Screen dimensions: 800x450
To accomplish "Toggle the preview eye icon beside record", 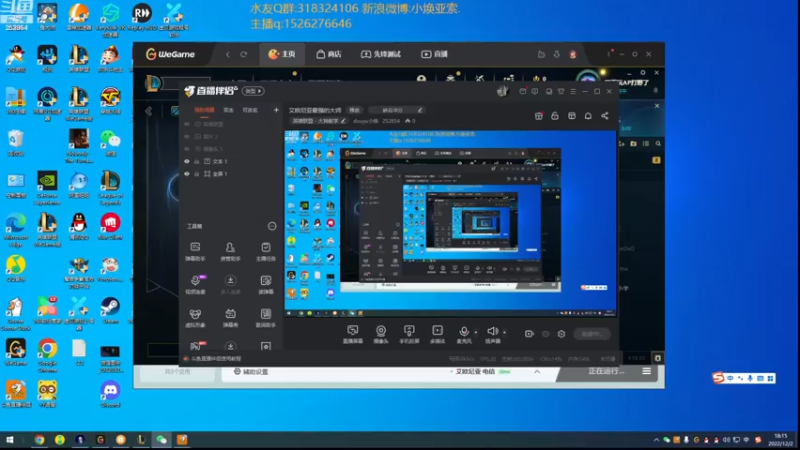I will (545, 334).
